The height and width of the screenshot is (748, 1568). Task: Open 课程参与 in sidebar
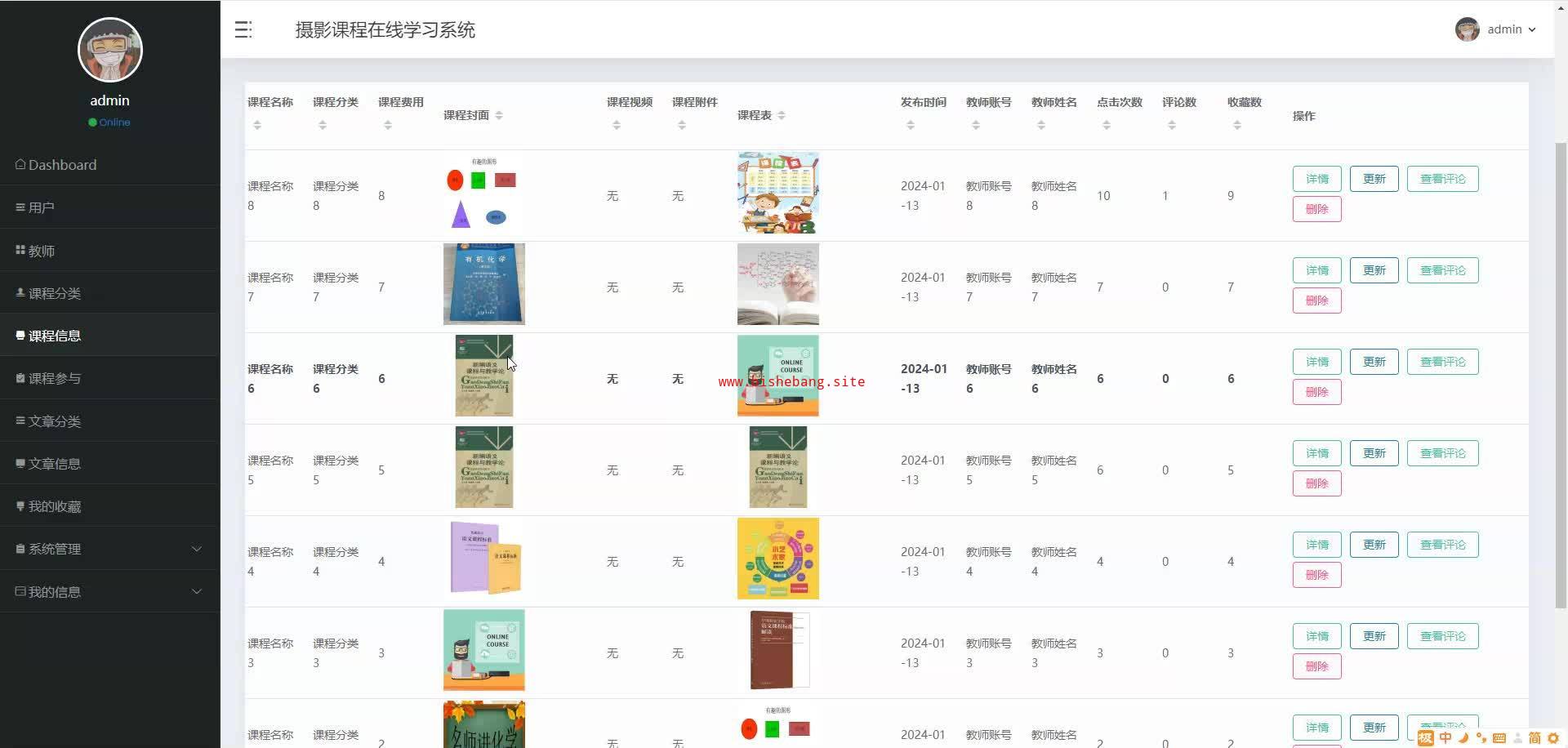click(x=110, y=378)
